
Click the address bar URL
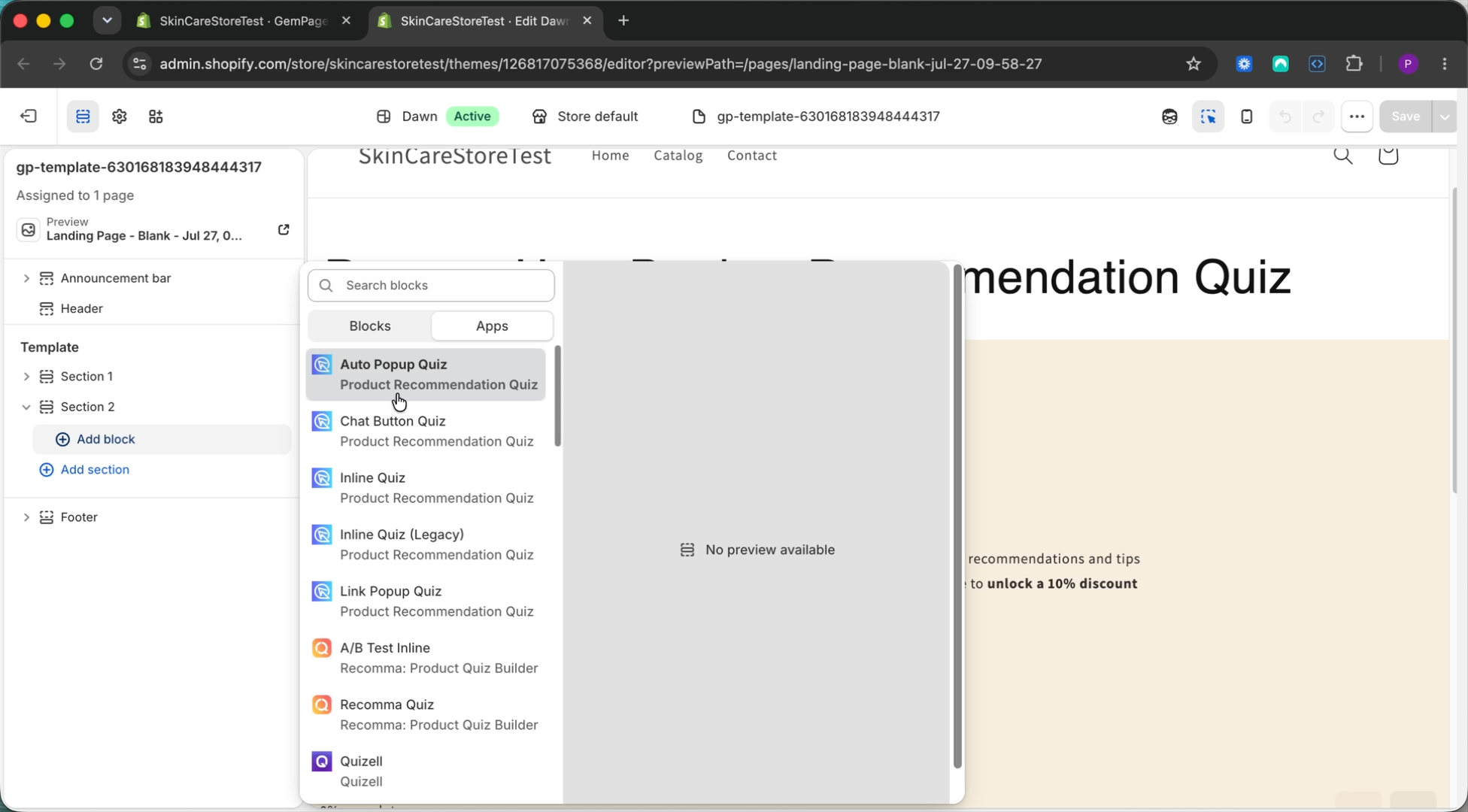pyautogui.click(x=600, y=64)
